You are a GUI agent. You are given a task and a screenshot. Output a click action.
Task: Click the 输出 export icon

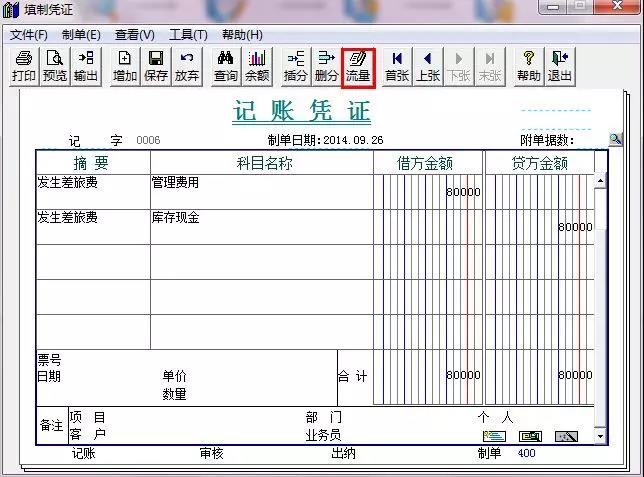coord(86,67)
